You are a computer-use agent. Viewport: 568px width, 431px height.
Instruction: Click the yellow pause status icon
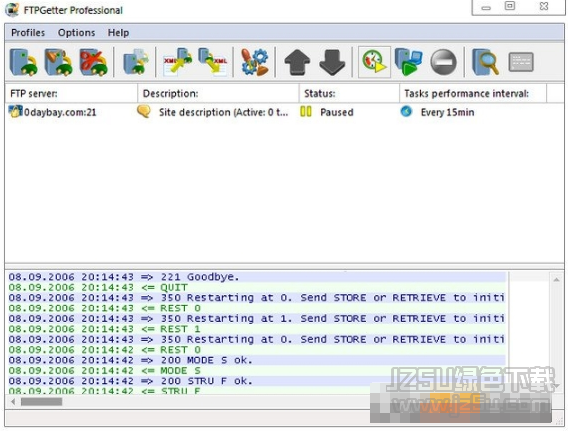(306, 112)
